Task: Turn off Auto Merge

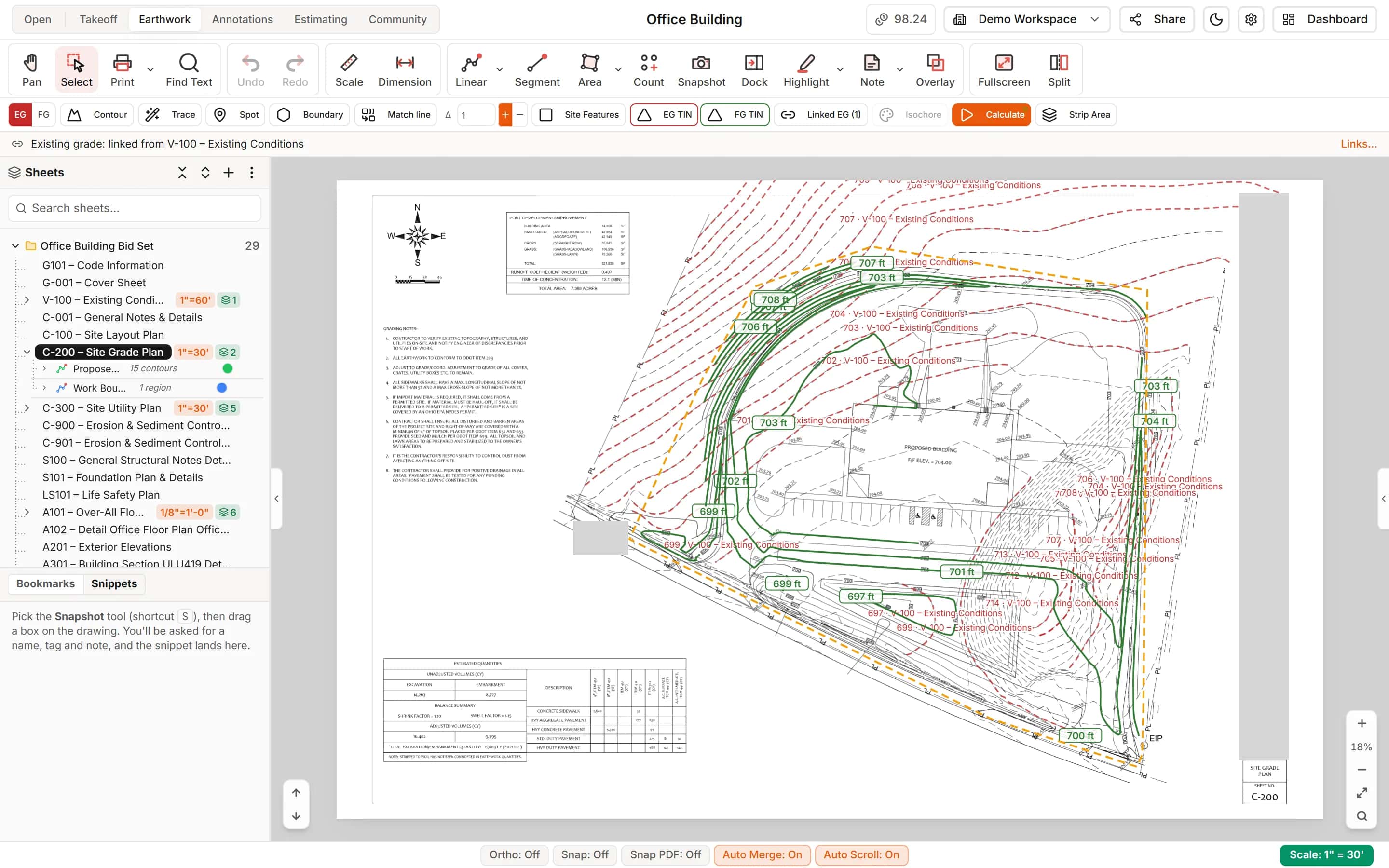Action: tap(762, 855)
